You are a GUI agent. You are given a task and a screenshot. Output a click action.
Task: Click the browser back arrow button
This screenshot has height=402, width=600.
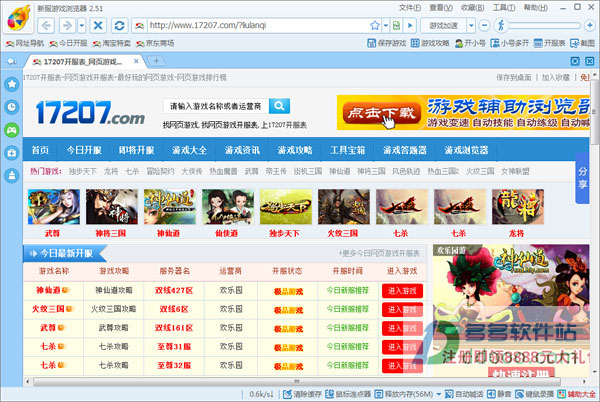pos(46,26)
